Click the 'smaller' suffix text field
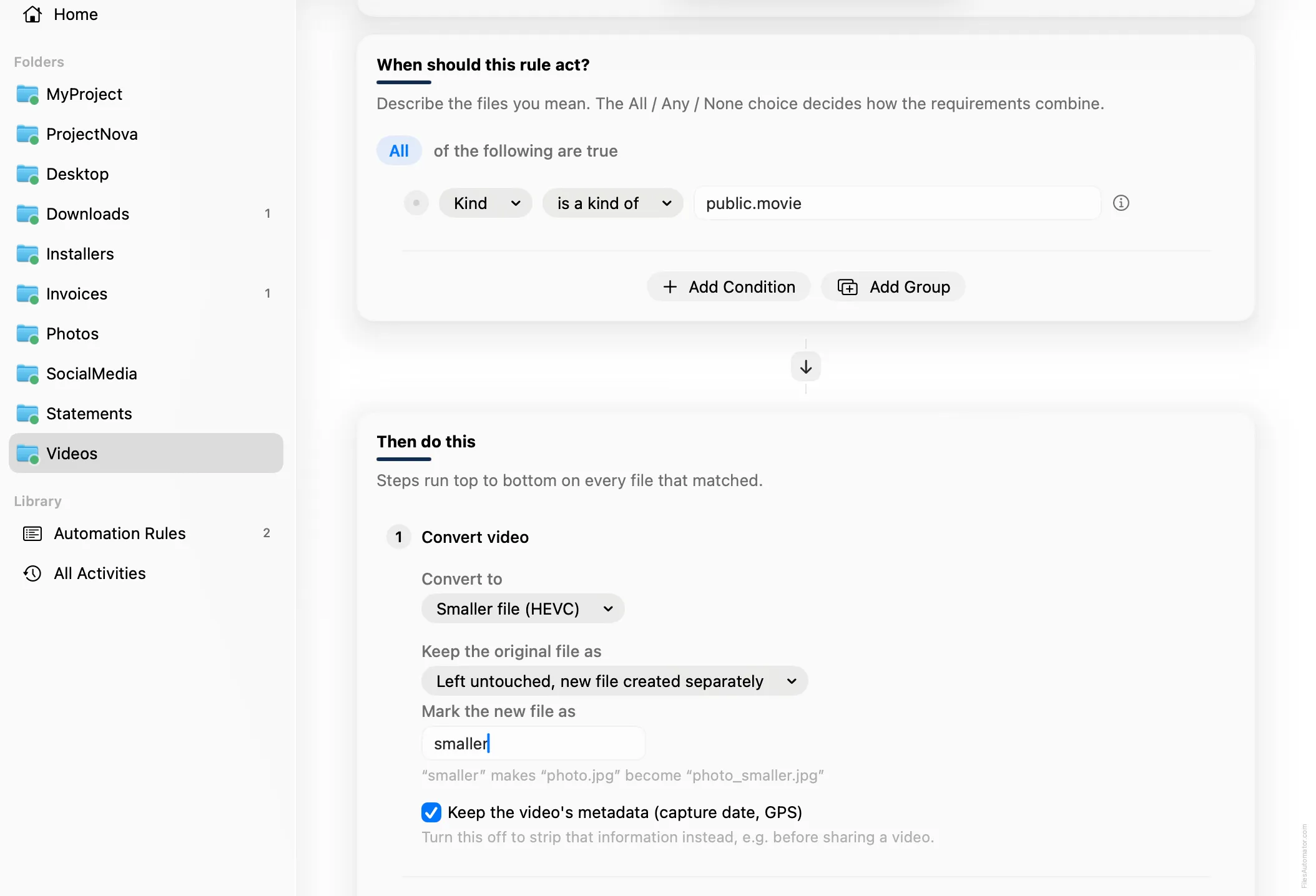 coord(534,743)
